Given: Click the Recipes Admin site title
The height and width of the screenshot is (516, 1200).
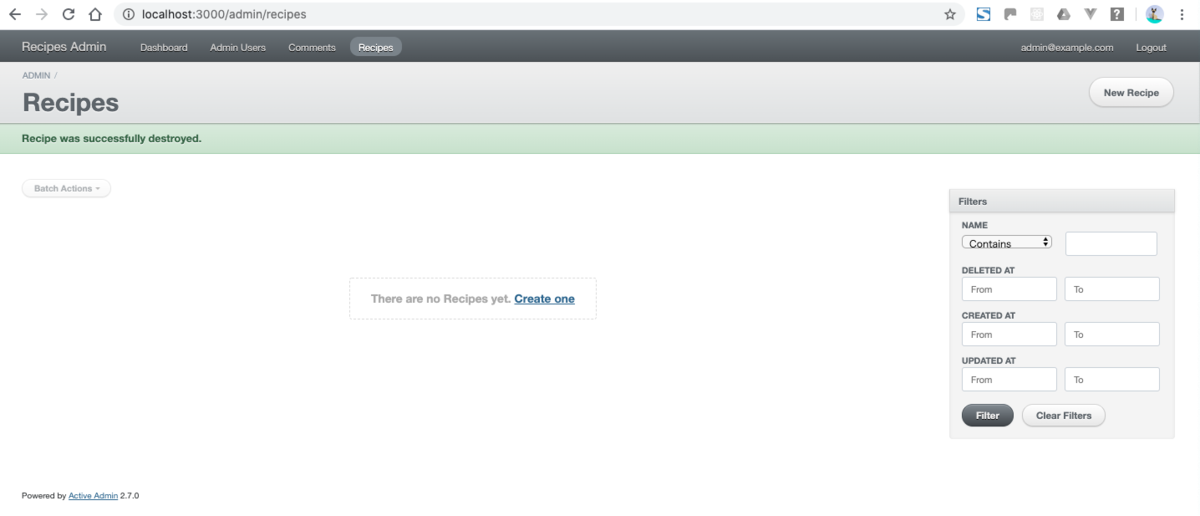Looking at the screenshot, I should (x=64, y=47).
